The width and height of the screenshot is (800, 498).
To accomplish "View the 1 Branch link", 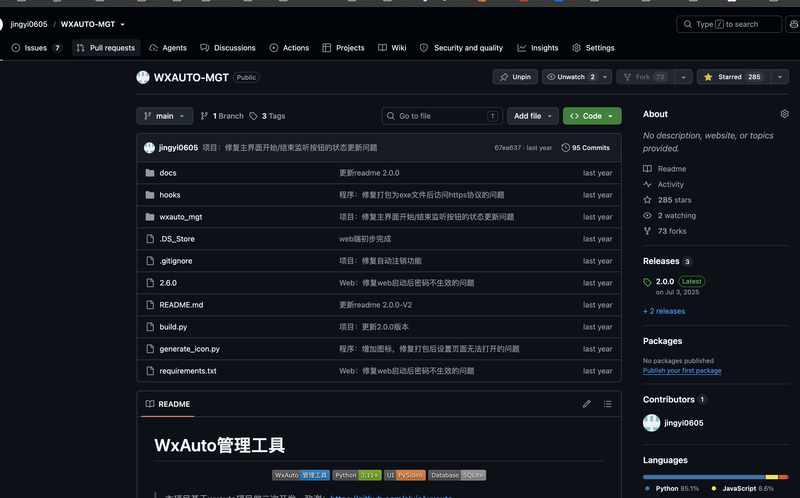I will pos(222,116).
